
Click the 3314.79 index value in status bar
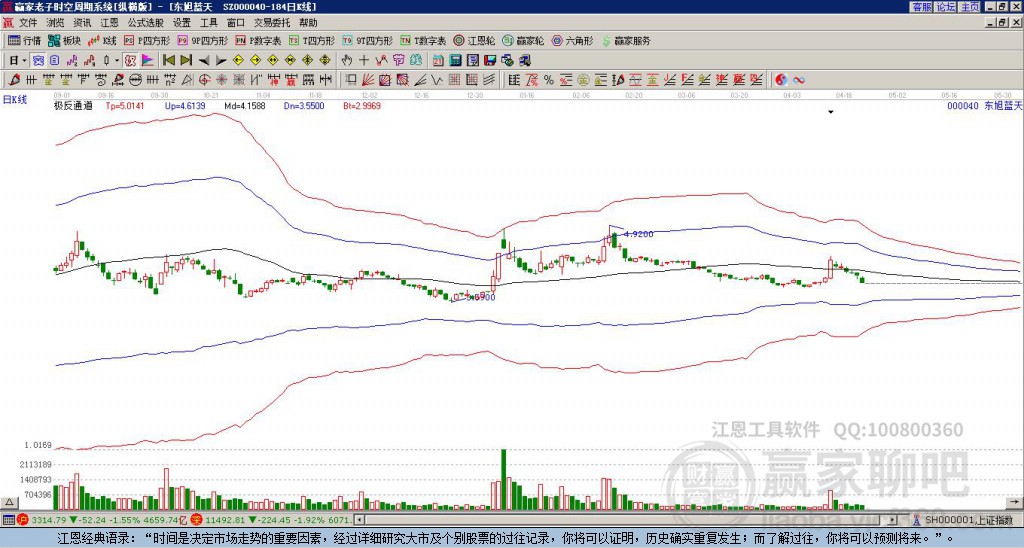pos(50,520)
